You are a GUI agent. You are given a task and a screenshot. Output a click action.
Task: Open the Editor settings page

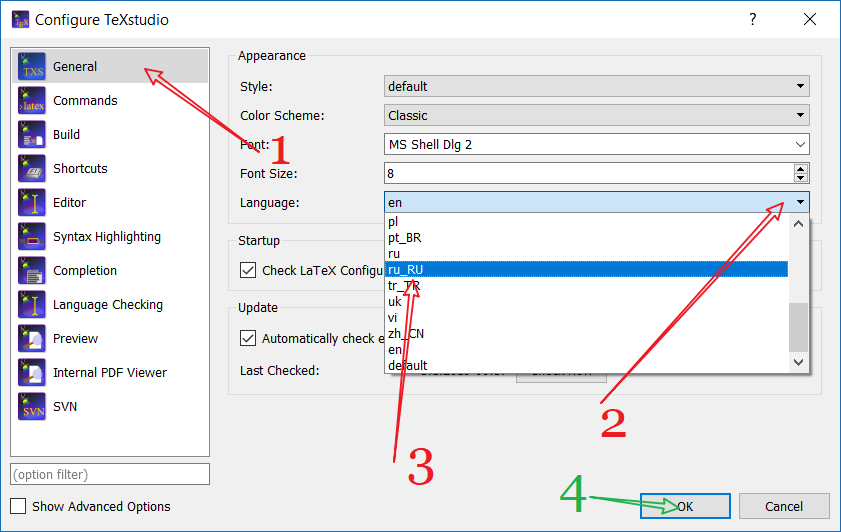point(110,202)
